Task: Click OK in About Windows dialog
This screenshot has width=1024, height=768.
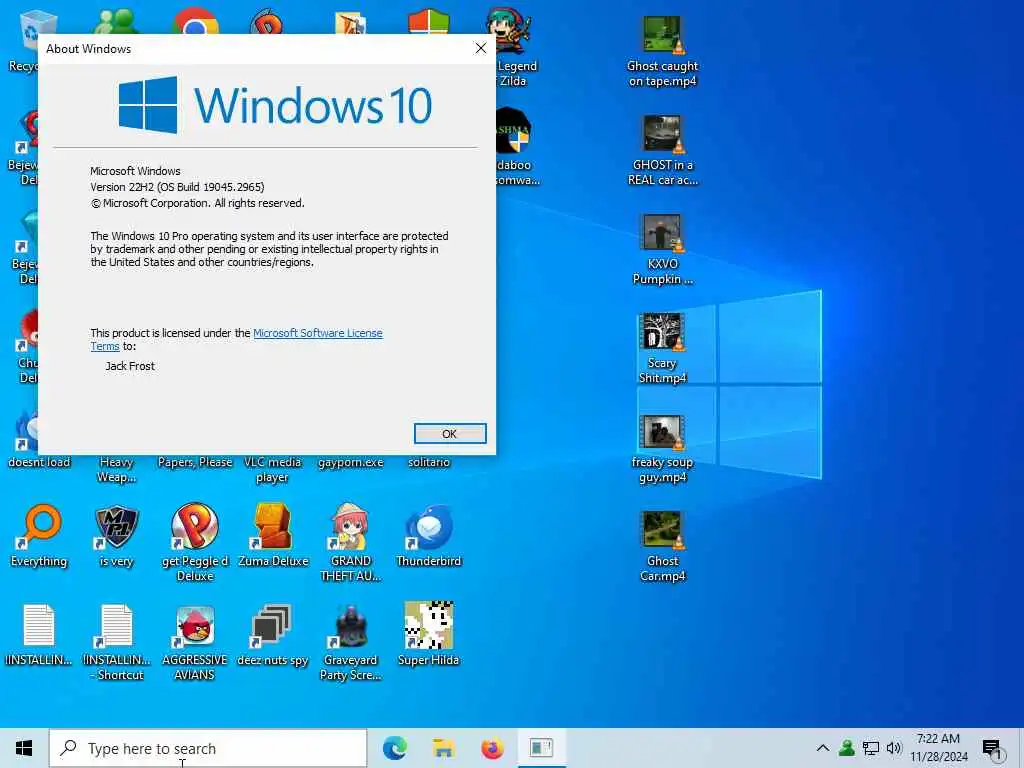Action: (x=450, y=434)
